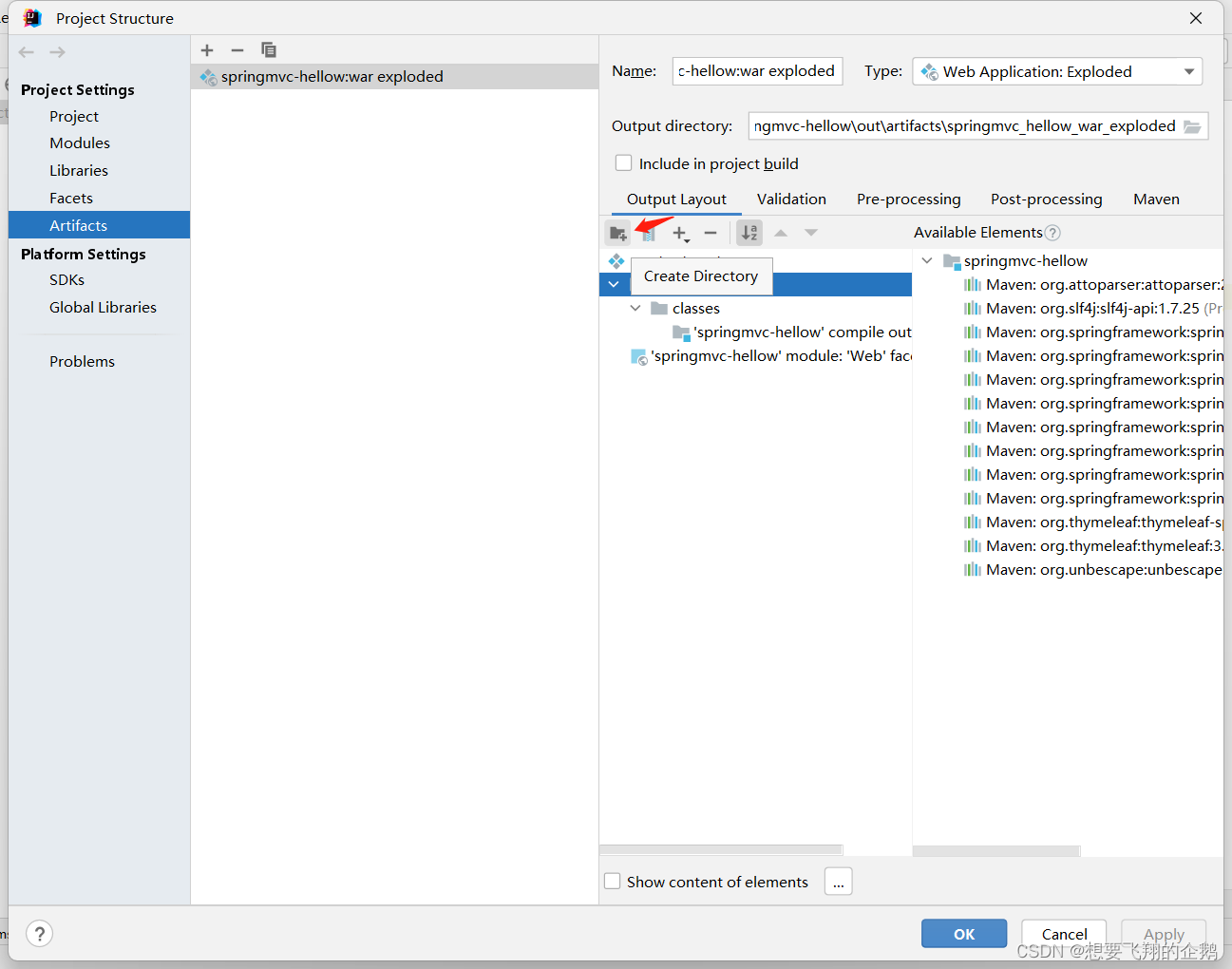
Task: Click the OK button
Action: pos(964,934)
